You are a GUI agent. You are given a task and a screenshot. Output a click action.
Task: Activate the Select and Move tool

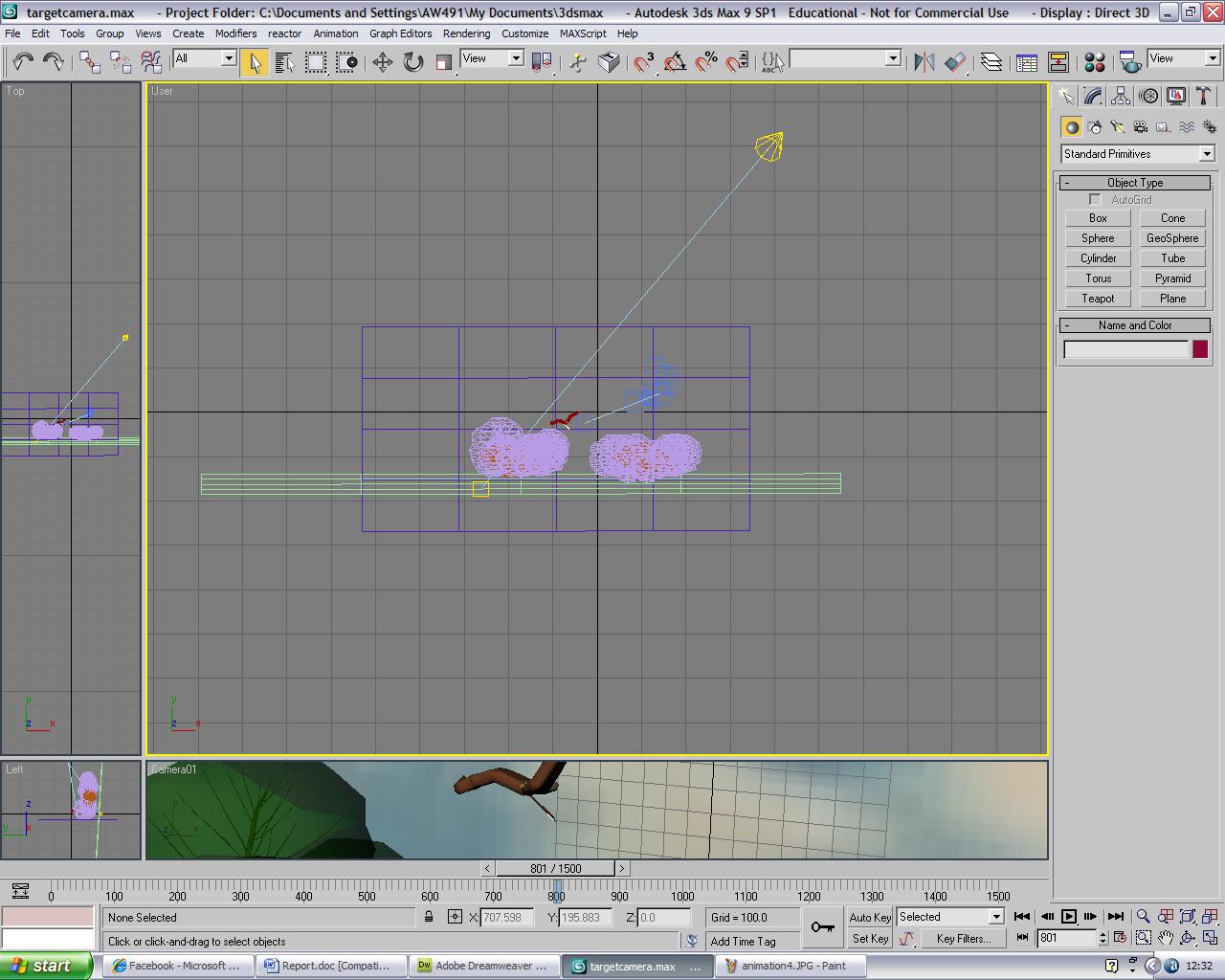382,62
